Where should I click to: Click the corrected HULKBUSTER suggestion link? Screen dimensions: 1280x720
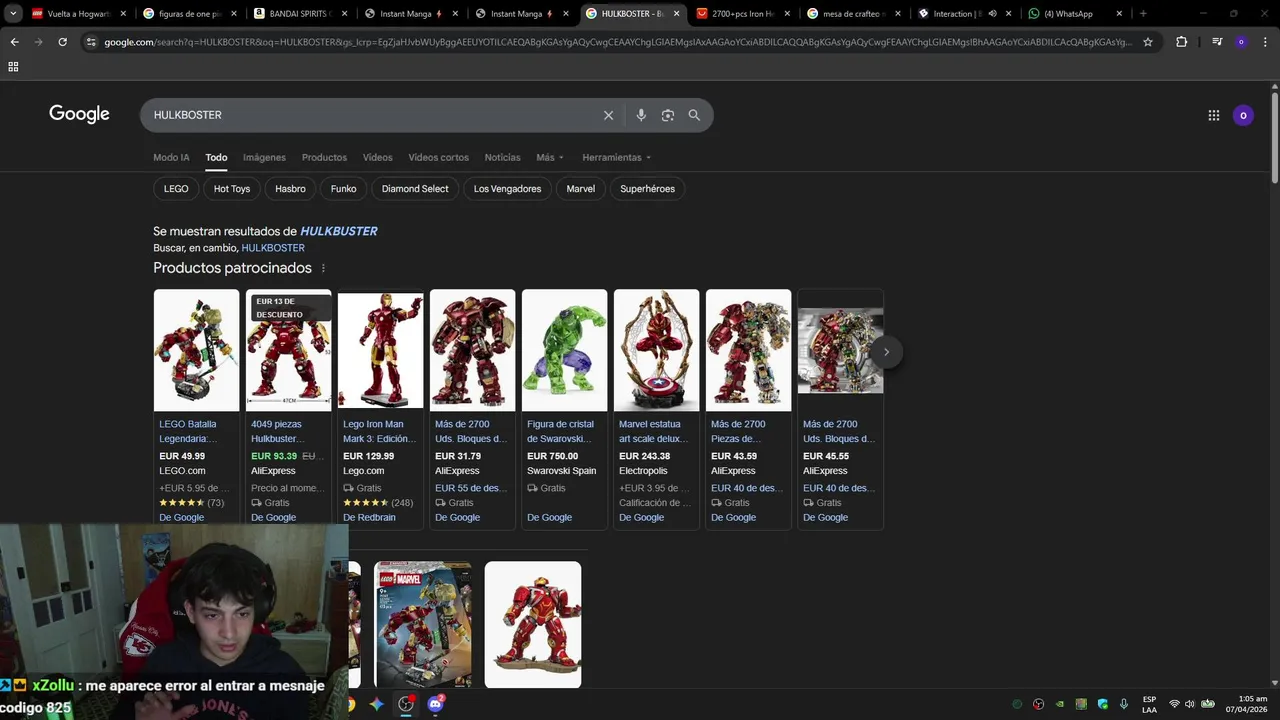(x=339, y=231)
